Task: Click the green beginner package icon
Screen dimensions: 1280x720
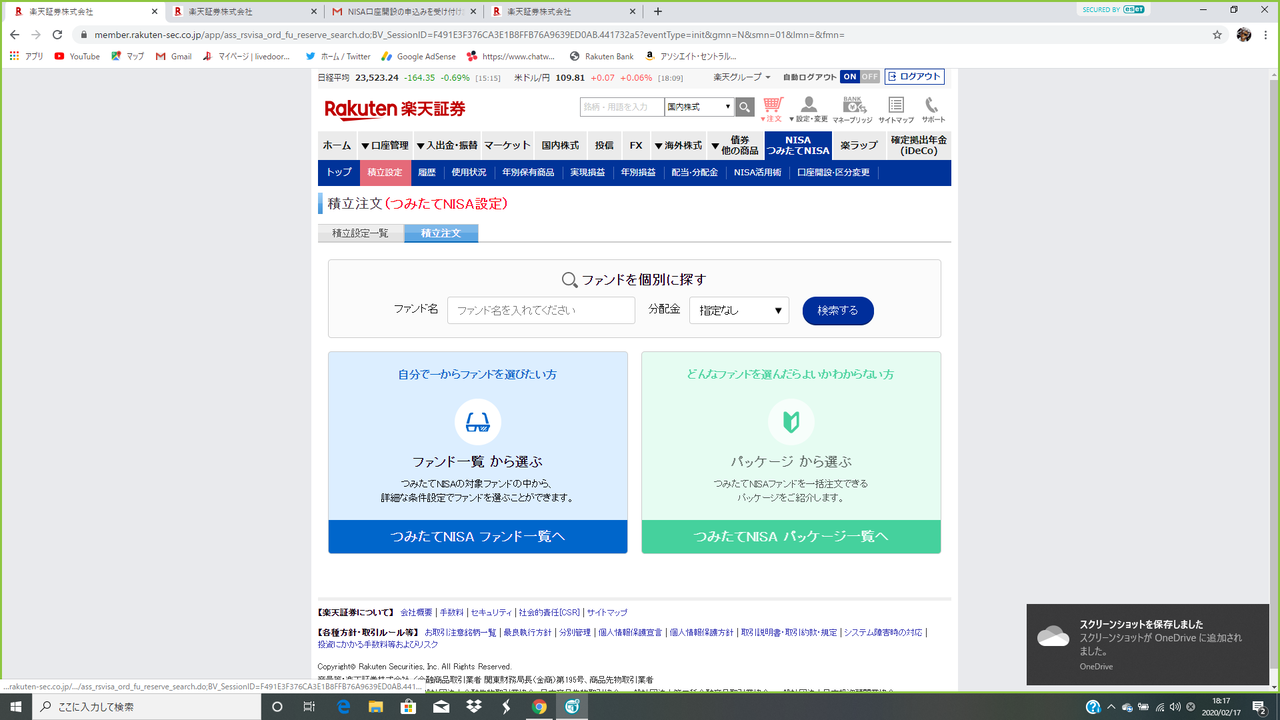Action: coord(791,422)
